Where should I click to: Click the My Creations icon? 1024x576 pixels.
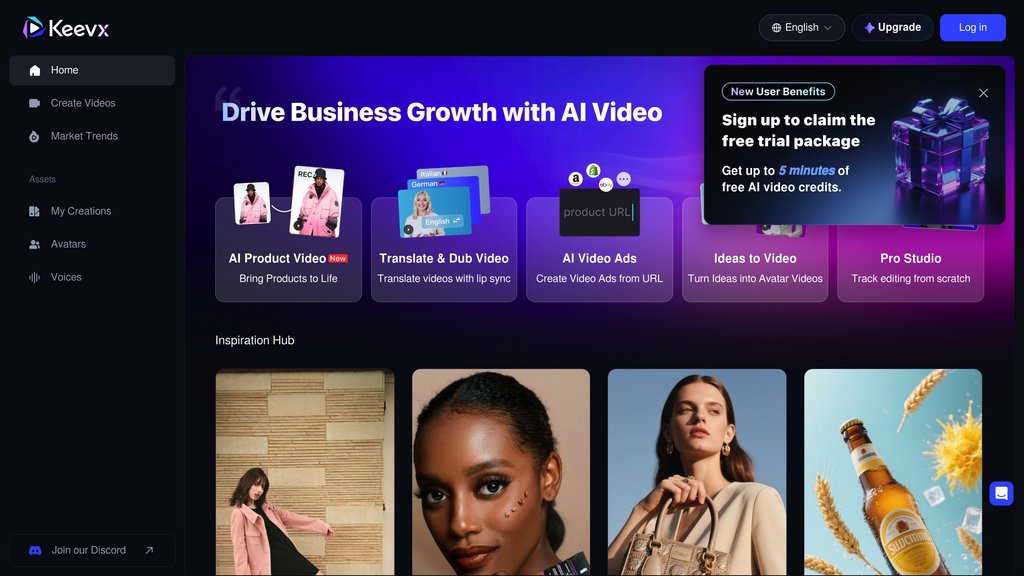click(x=35, y=212)
